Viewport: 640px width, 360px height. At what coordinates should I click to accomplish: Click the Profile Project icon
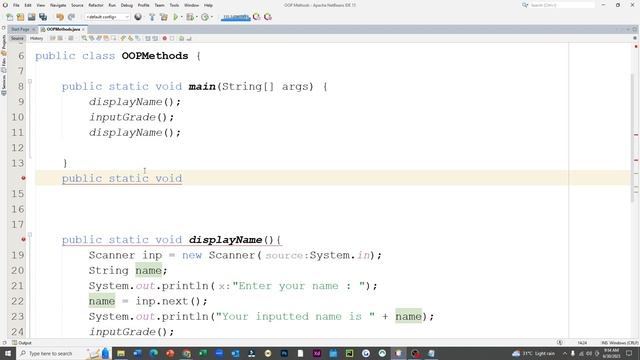[x=205, y=17]
